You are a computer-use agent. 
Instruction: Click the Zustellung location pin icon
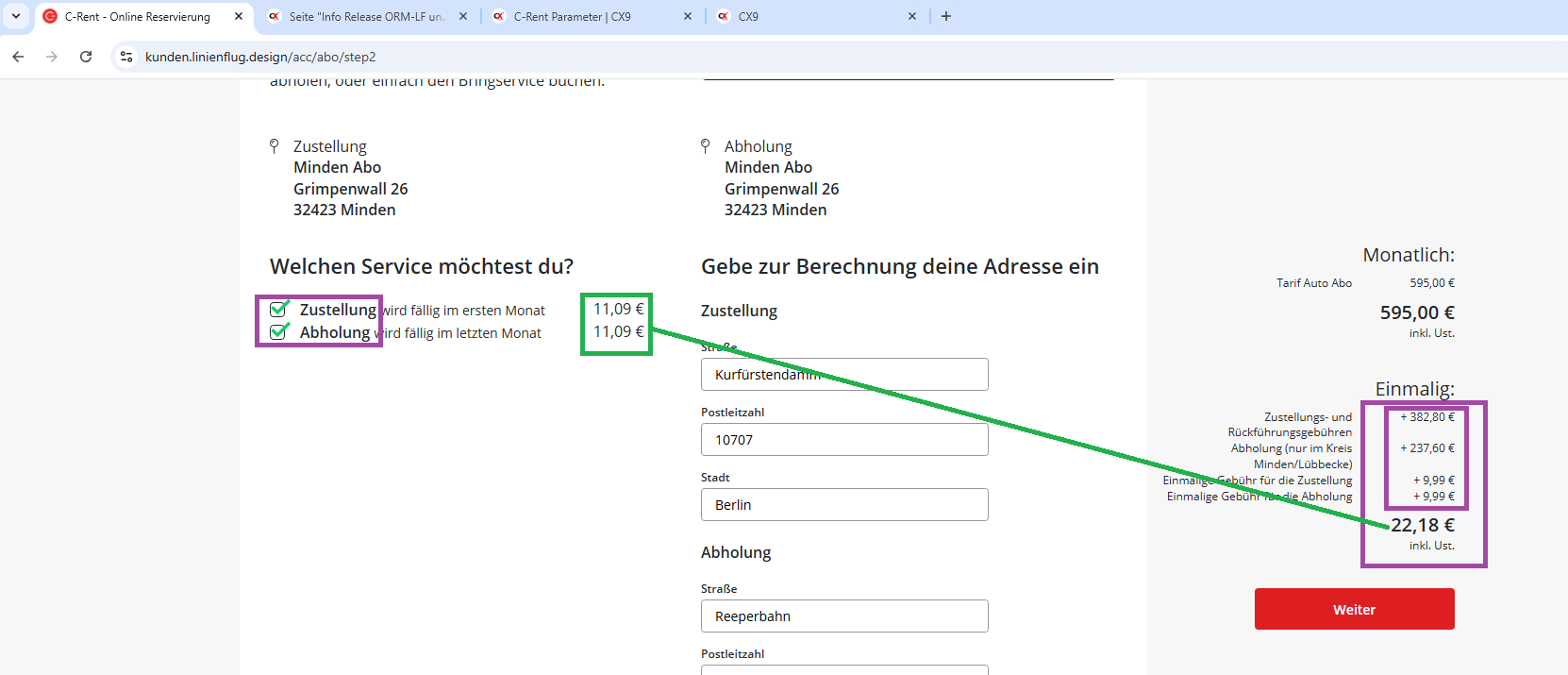point(275,145)
